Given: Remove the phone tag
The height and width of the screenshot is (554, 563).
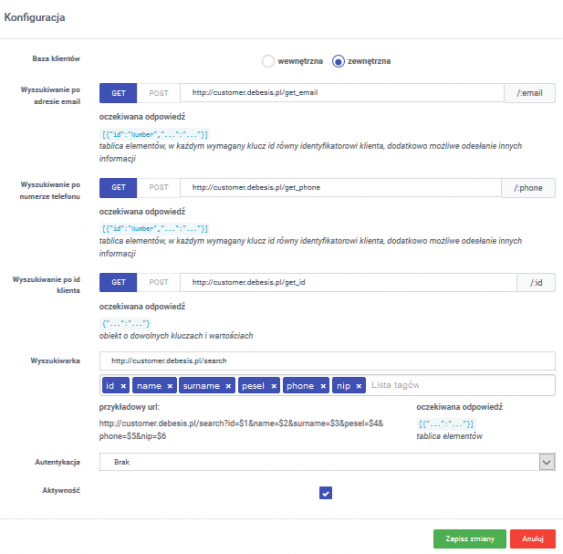Looking at the screenshot, I should coord(323,386).
